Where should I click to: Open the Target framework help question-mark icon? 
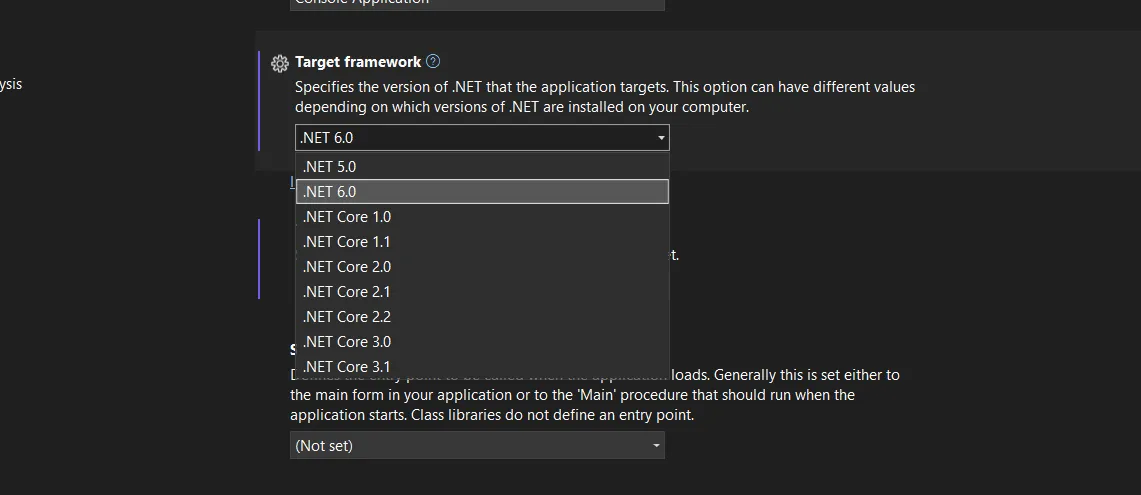[x=433, y=62]
